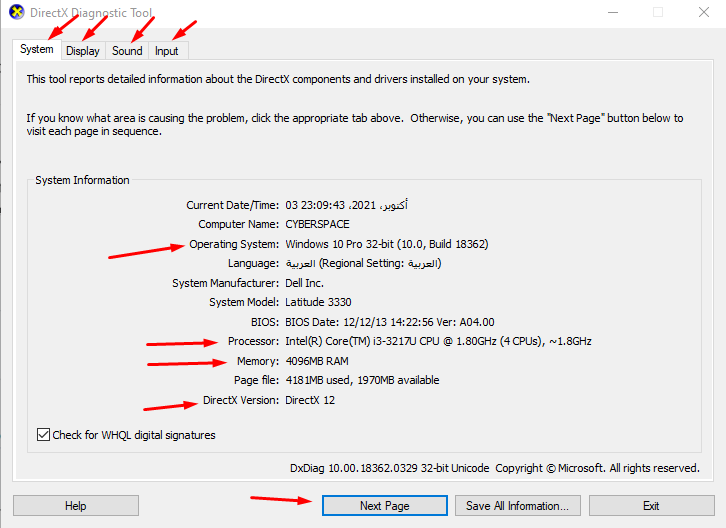Screen dimensions: 726x528
Task: Click the DxDiag 10.00.18362.0329 version text
Action: tap(389, 468)
